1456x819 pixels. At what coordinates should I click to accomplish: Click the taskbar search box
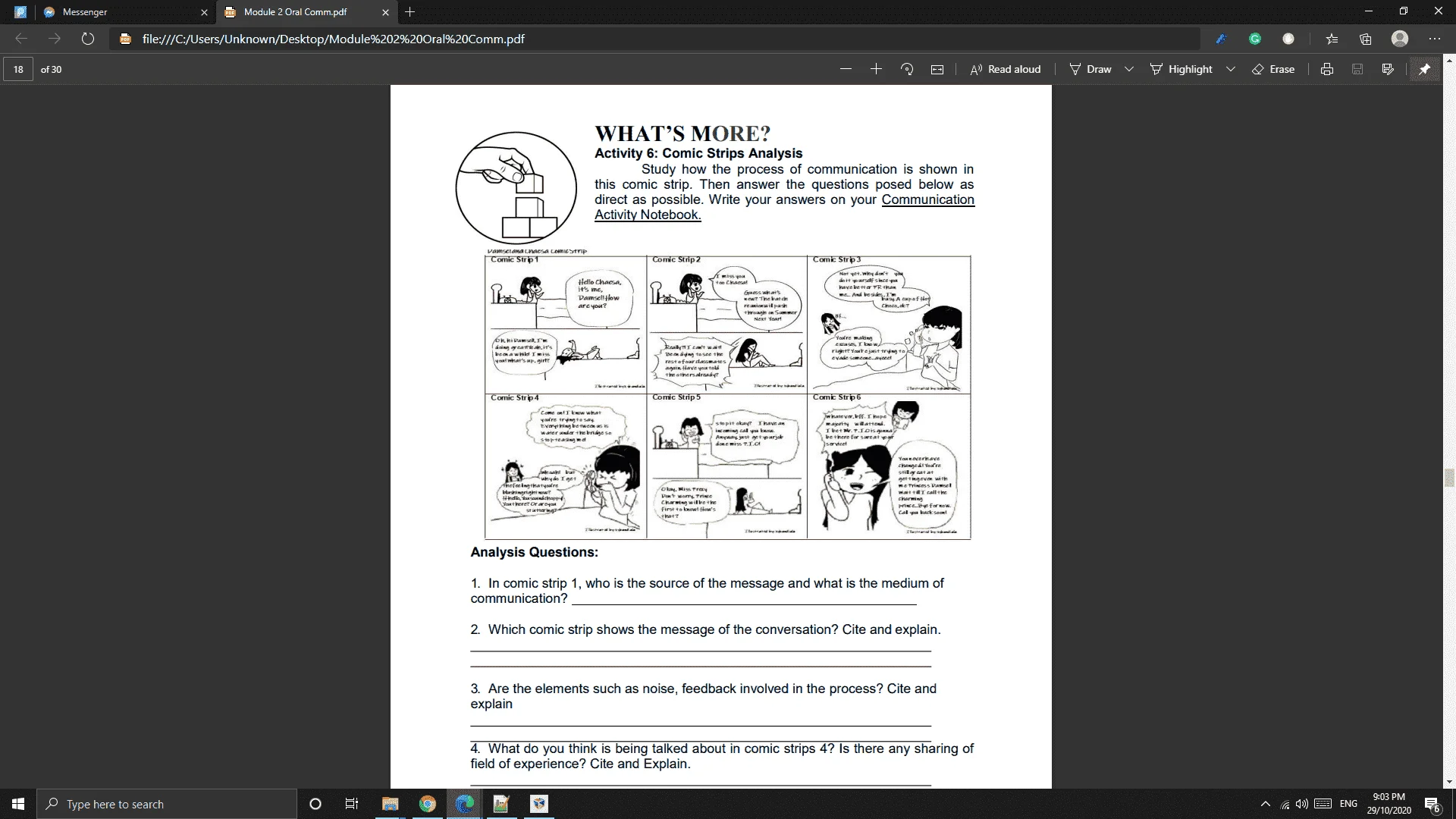[167, 804]
